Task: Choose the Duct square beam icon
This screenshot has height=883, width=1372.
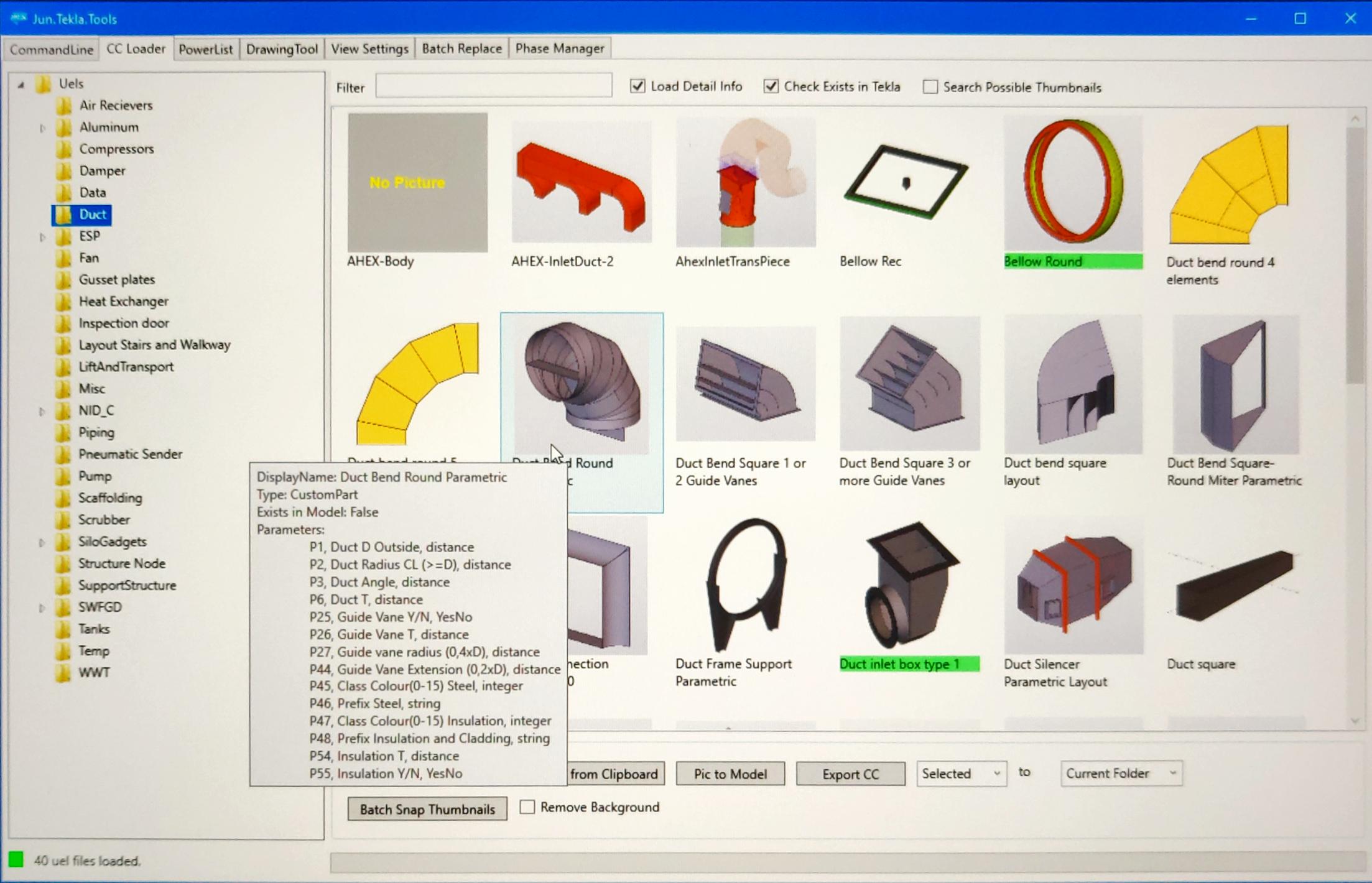Action: (x=1235, y=586)
